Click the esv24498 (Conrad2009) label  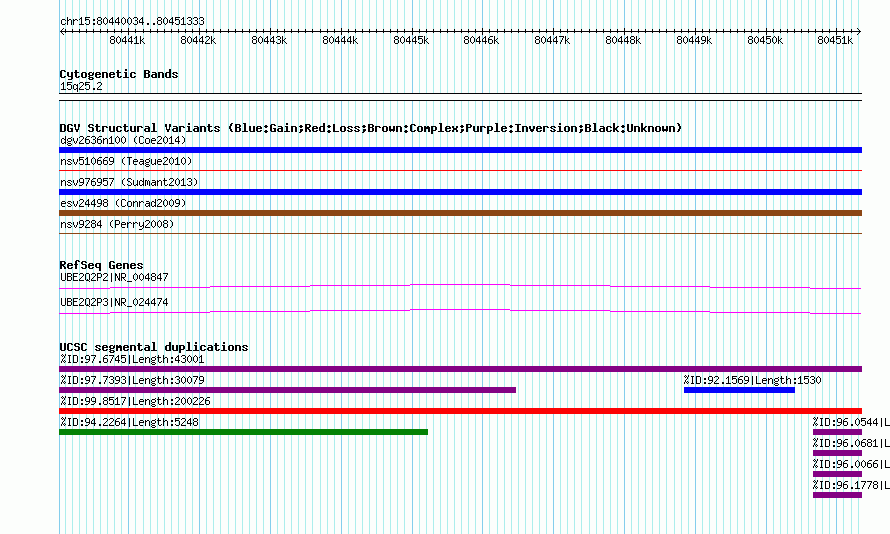point(123,203)
